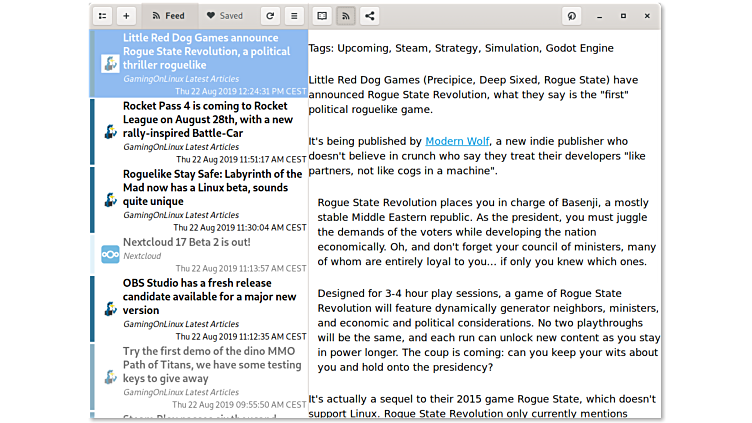Viewport: 752px width, 423px height.
Task: Click the selected Rogue State Revolution article
Action: pyautogui.click(x=212, y=57)
